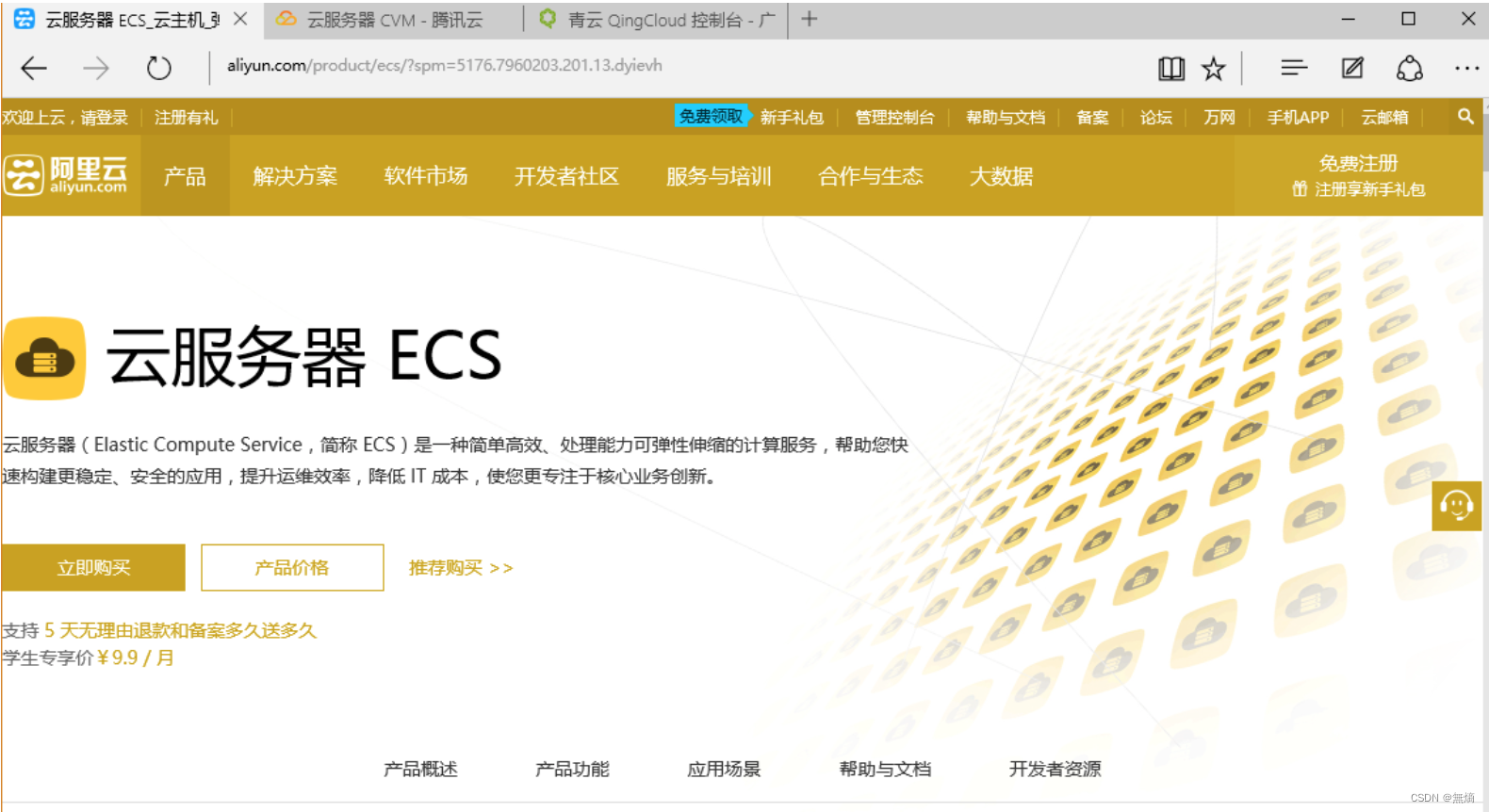This screenshot has width=1489, height=812.
Task: Open the 手机APP link
Action: (1298, 118)
